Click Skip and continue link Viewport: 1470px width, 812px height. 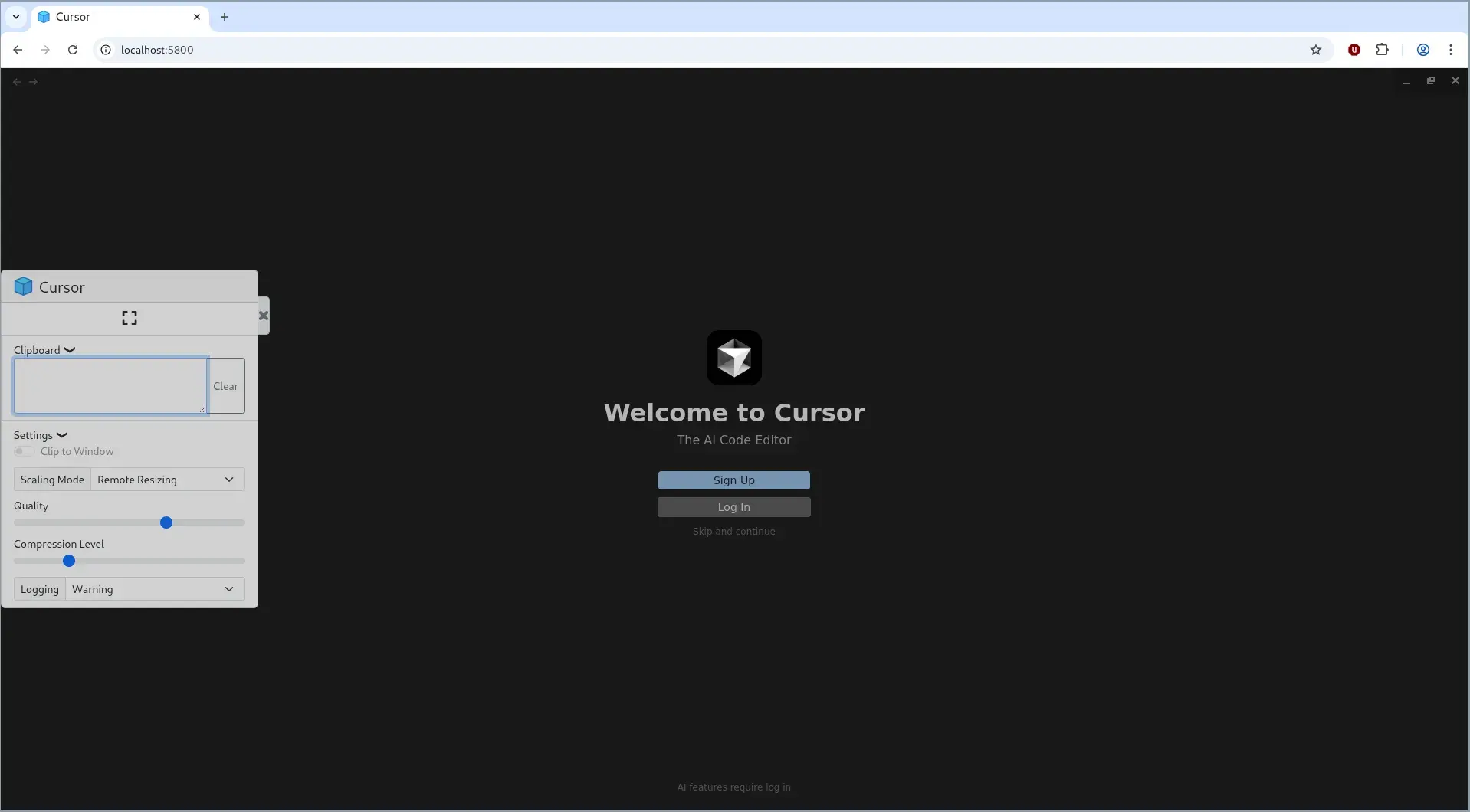[x=734, y=532]
